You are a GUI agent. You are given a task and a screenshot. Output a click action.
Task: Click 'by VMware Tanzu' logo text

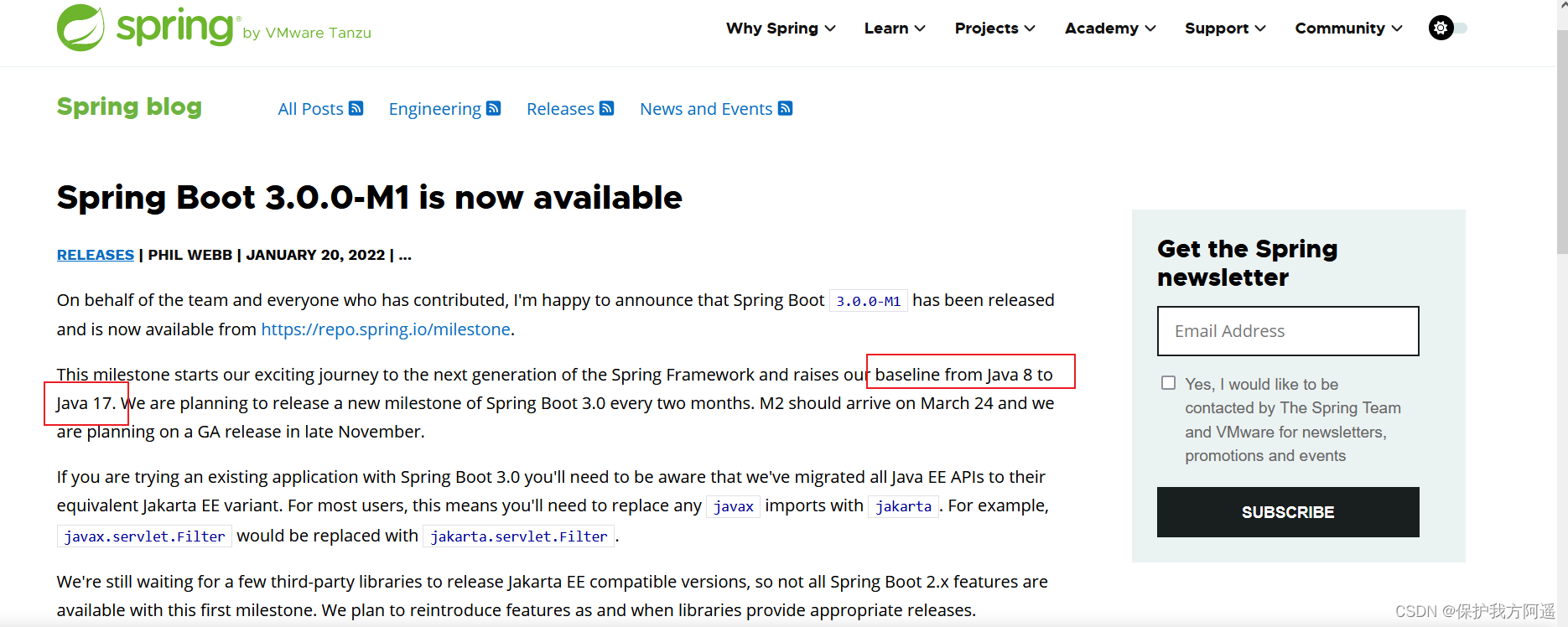click(x=307, y=33)
